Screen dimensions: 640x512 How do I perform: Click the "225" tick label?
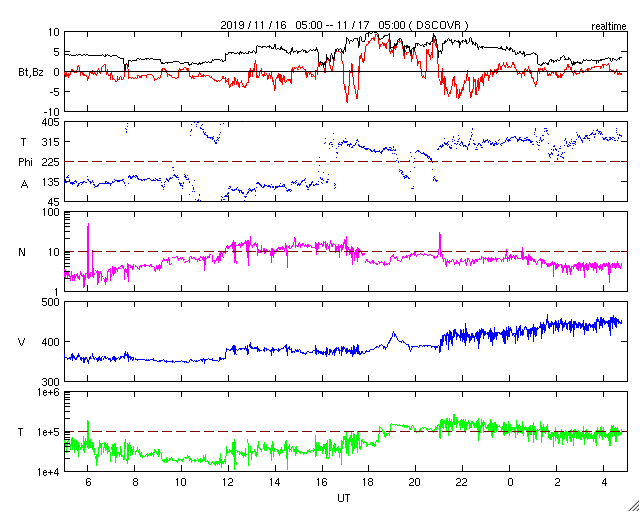pyautogui.click(x=51, y=162)
